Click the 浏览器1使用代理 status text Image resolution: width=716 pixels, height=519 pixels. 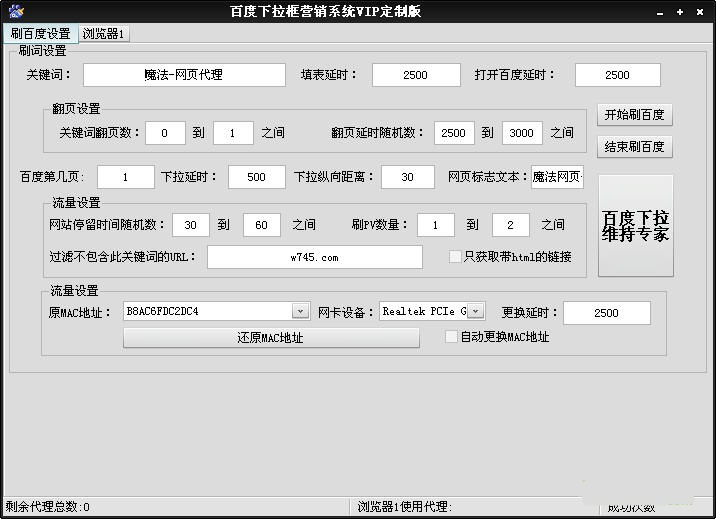tap(405, 507)
